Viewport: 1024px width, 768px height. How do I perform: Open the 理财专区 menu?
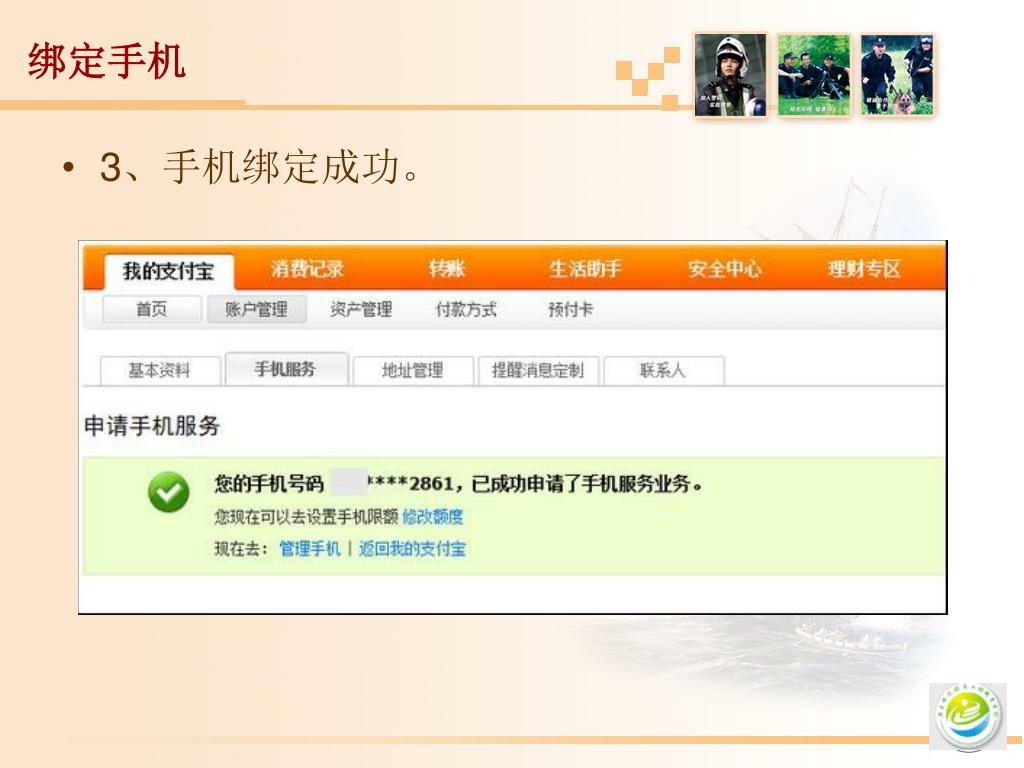[x=864, y=268]
